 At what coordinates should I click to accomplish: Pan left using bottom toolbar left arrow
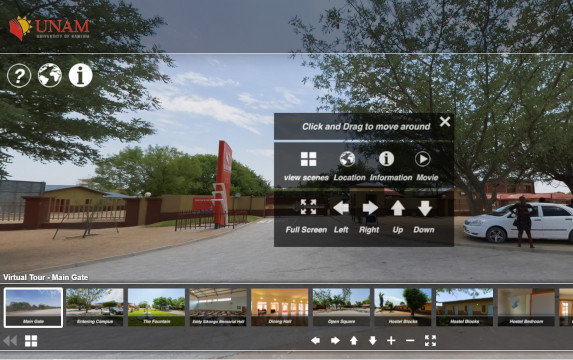(315, 341)
